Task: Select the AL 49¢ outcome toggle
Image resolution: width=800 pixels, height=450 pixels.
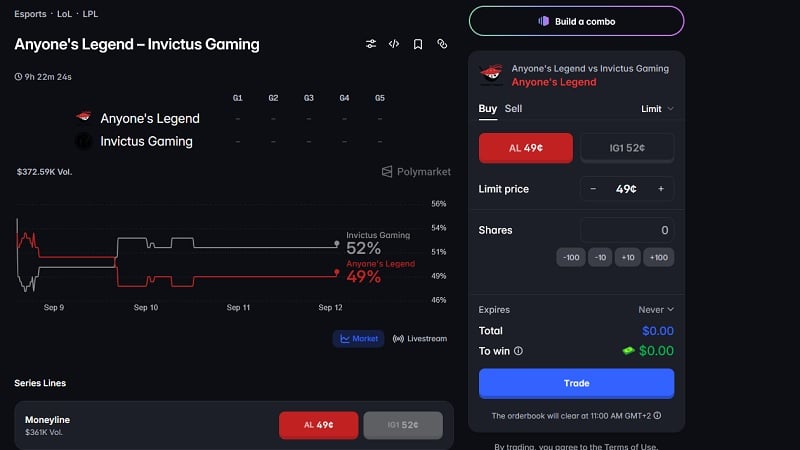Action: [x=526, y=148]
